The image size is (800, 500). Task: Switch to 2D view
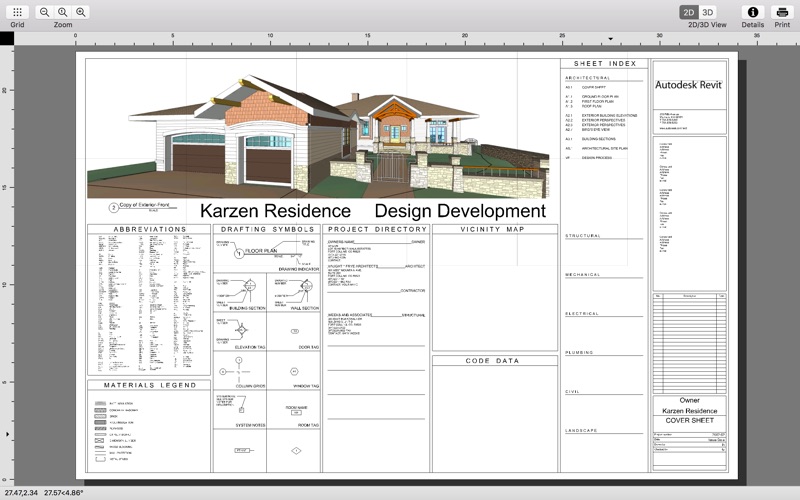coord(689,12)
